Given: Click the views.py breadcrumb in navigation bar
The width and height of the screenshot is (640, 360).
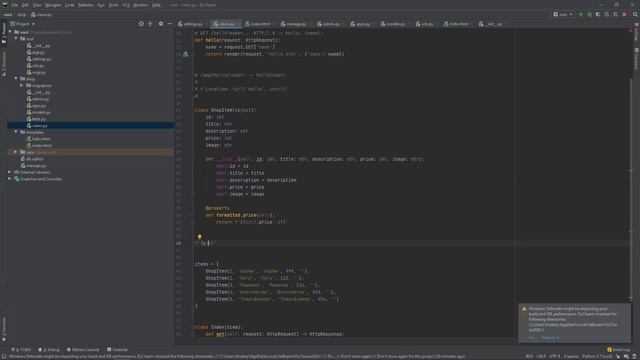Looking at the screenshot, I should click(41, 15).
